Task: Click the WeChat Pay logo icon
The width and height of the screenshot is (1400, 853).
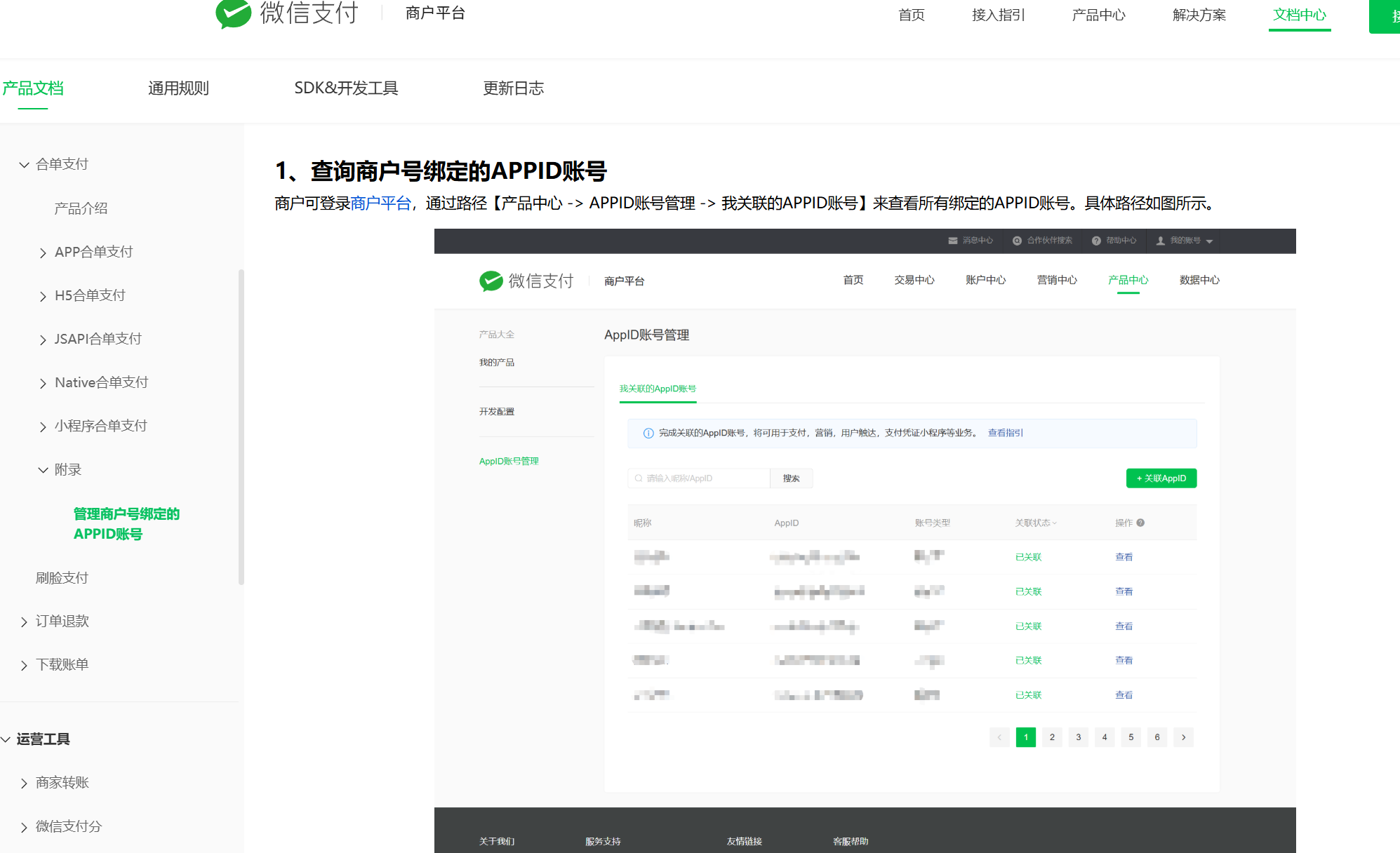Action: click(234, 13)
